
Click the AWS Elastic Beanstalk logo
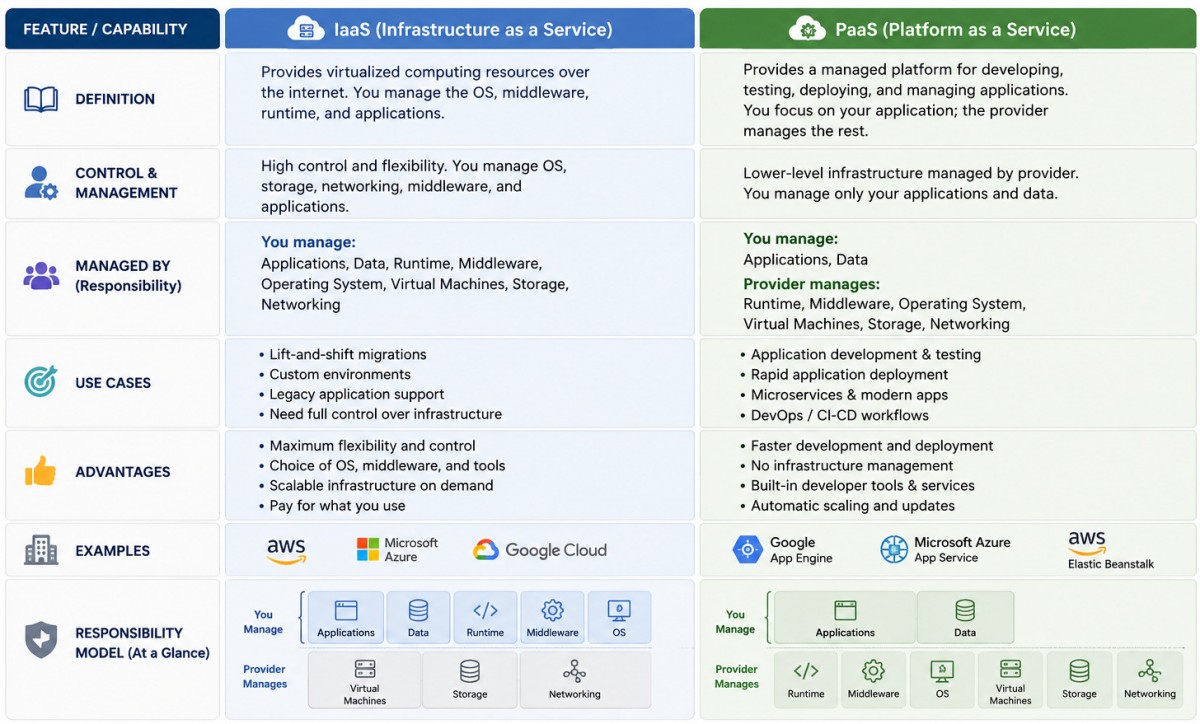(x=1110, y=551)
